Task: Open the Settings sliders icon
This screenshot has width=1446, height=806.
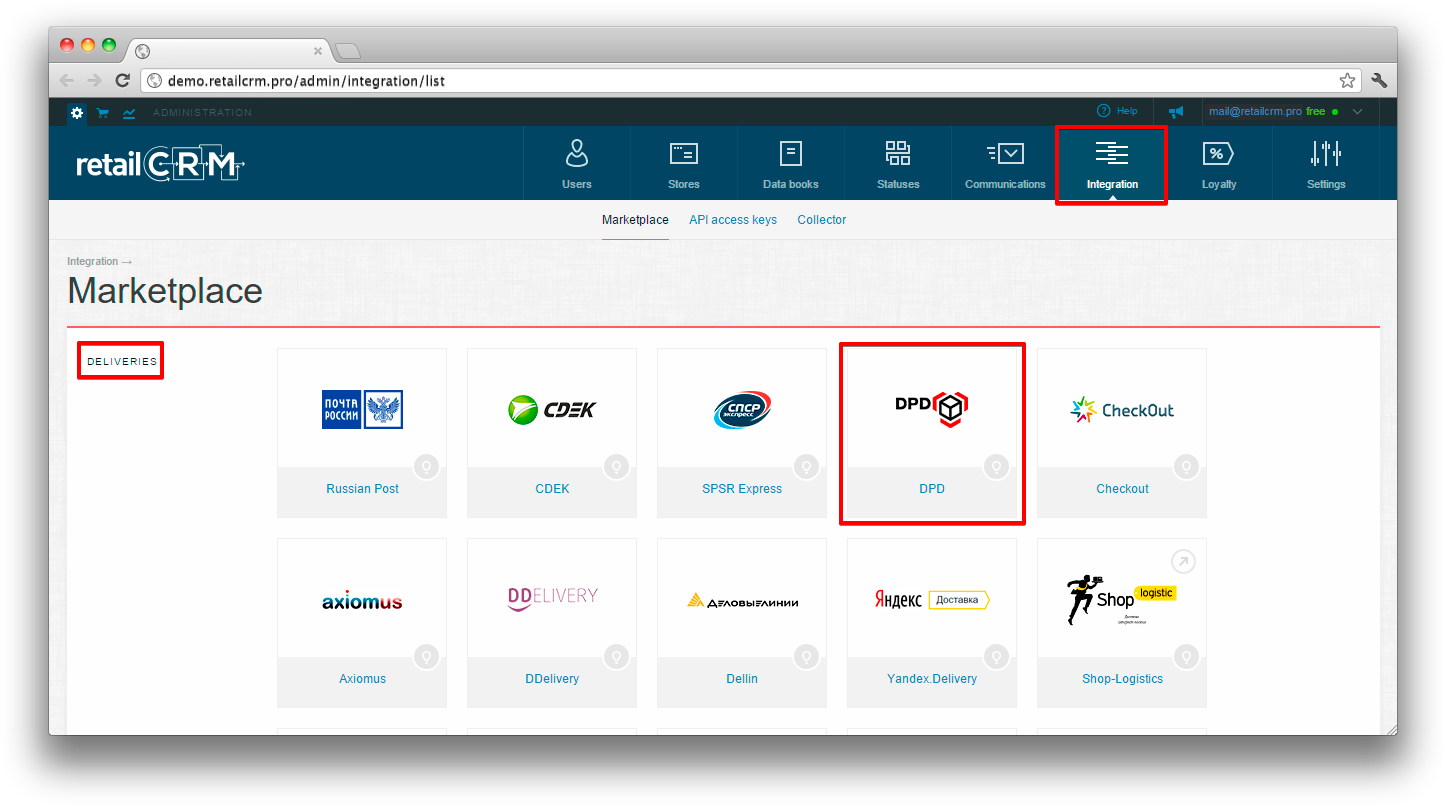Action: point(1326,154)
